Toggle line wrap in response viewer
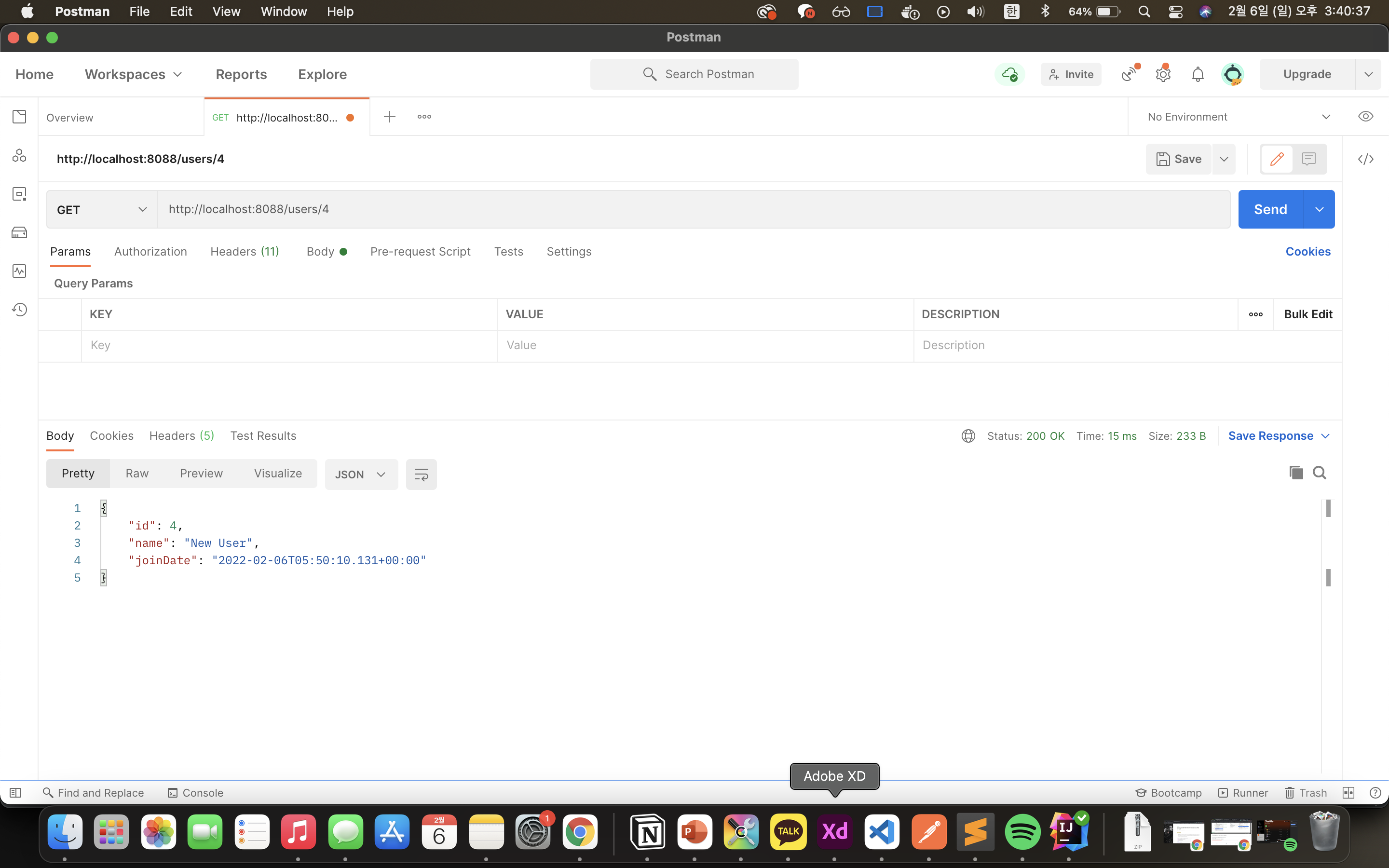The width and height of the screenshot is (1389, 868). pos(421,474)
